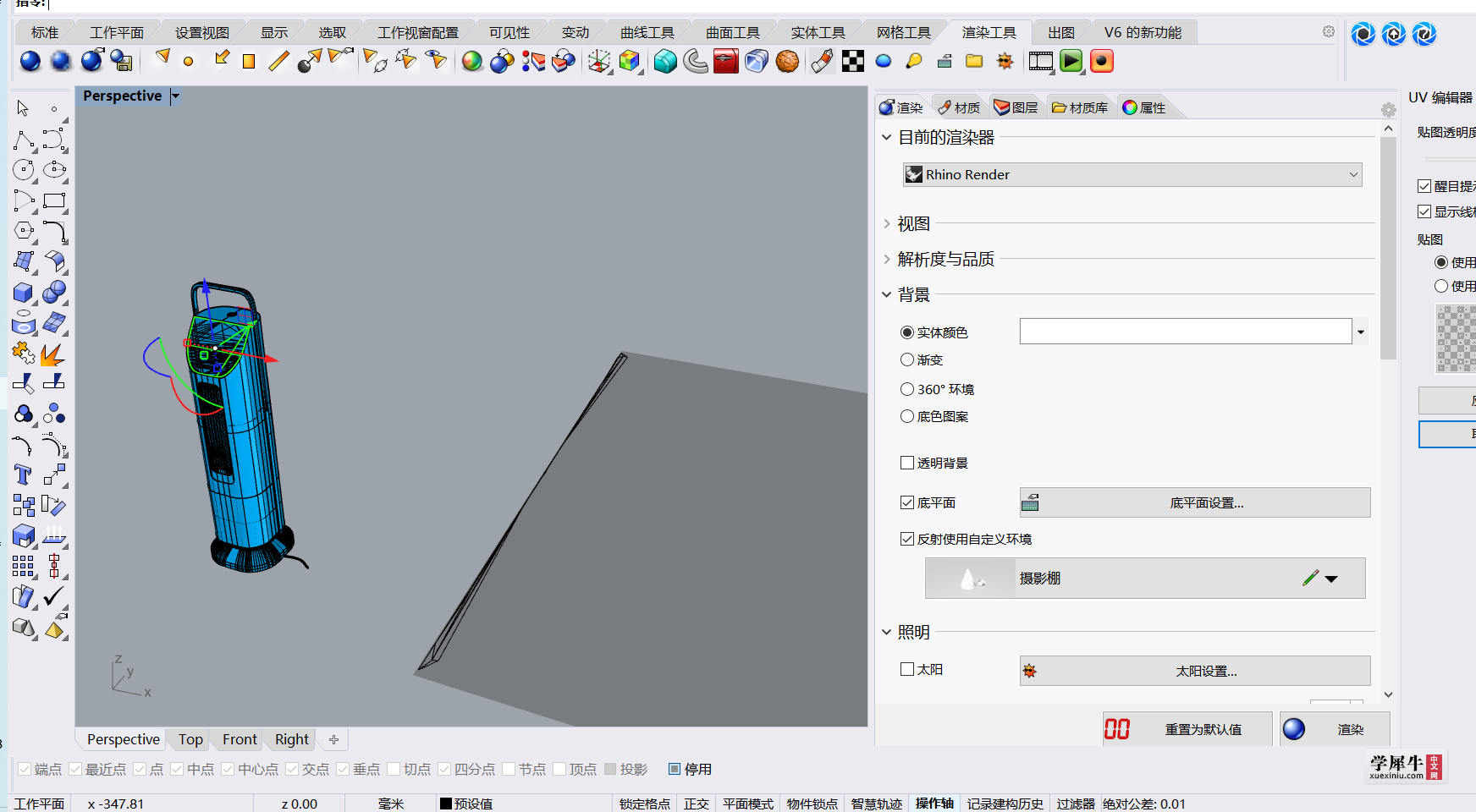
Task: Select the solid box tool in sidebar
Action: [x=24, y=293]
